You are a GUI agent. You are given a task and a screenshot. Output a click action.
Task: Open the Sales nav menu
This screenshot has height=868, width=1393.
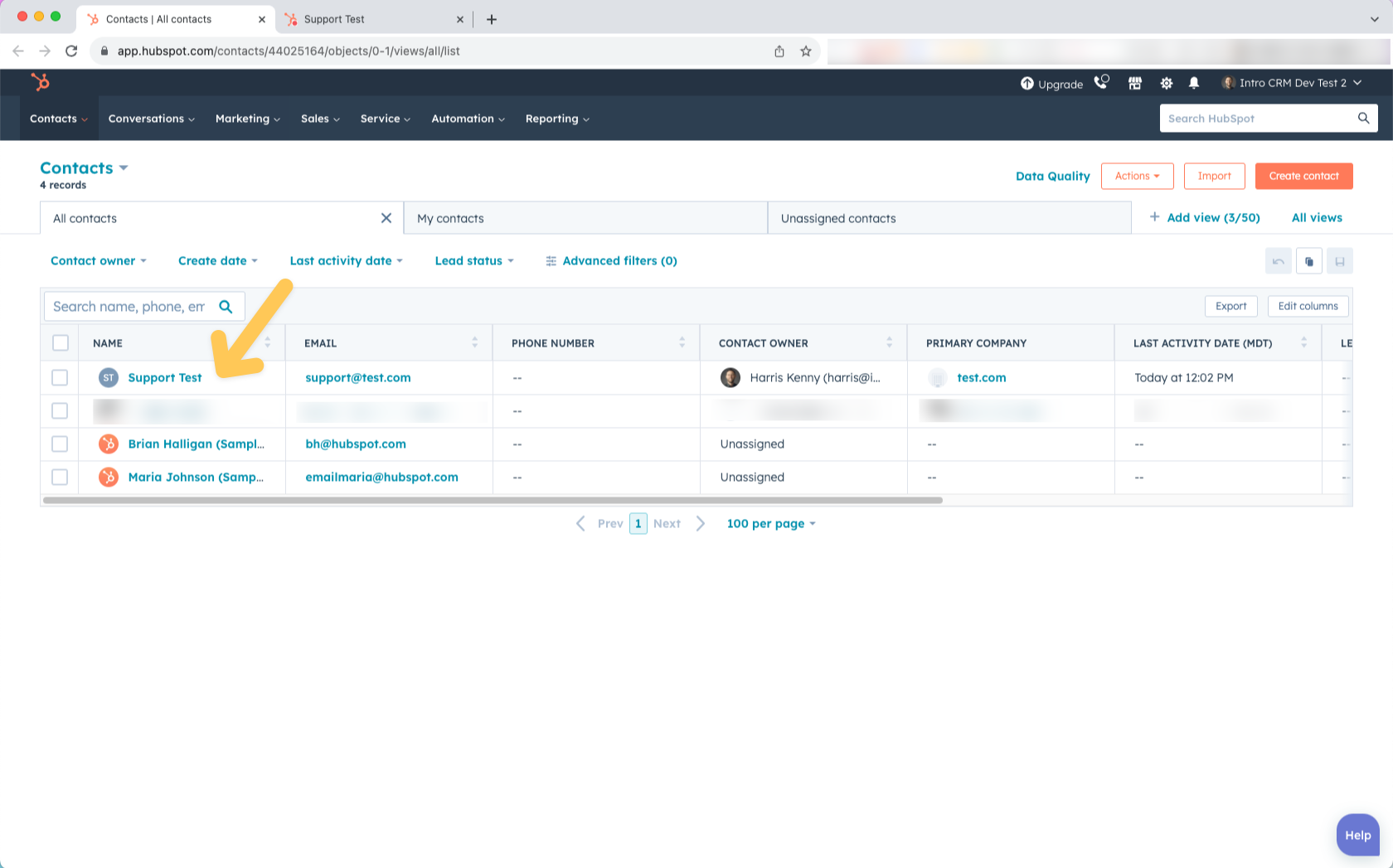[320, 119]
